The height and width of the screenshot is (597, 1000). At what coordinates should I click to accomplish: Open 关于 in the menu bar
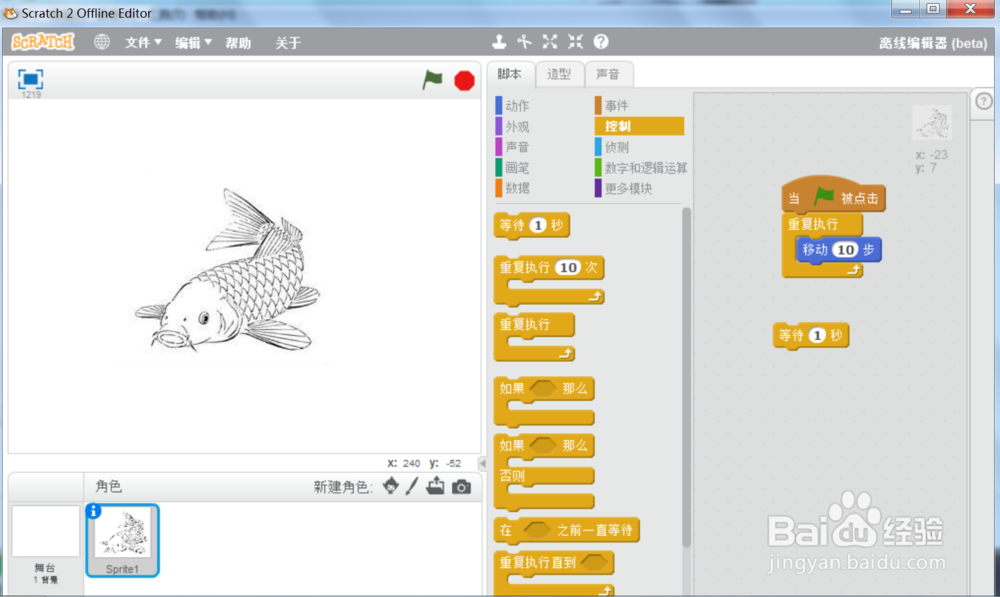tap(287, 42)
